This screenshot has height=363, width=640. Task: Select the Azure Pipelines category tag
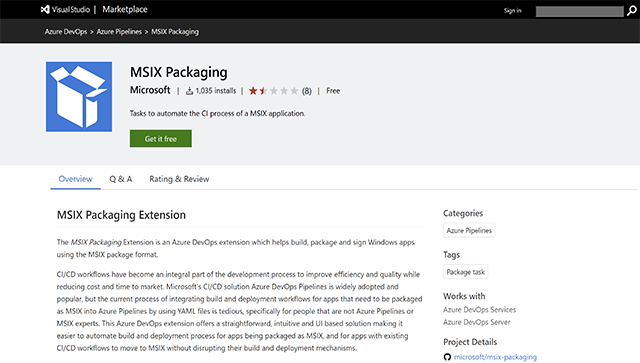(469, 230)
